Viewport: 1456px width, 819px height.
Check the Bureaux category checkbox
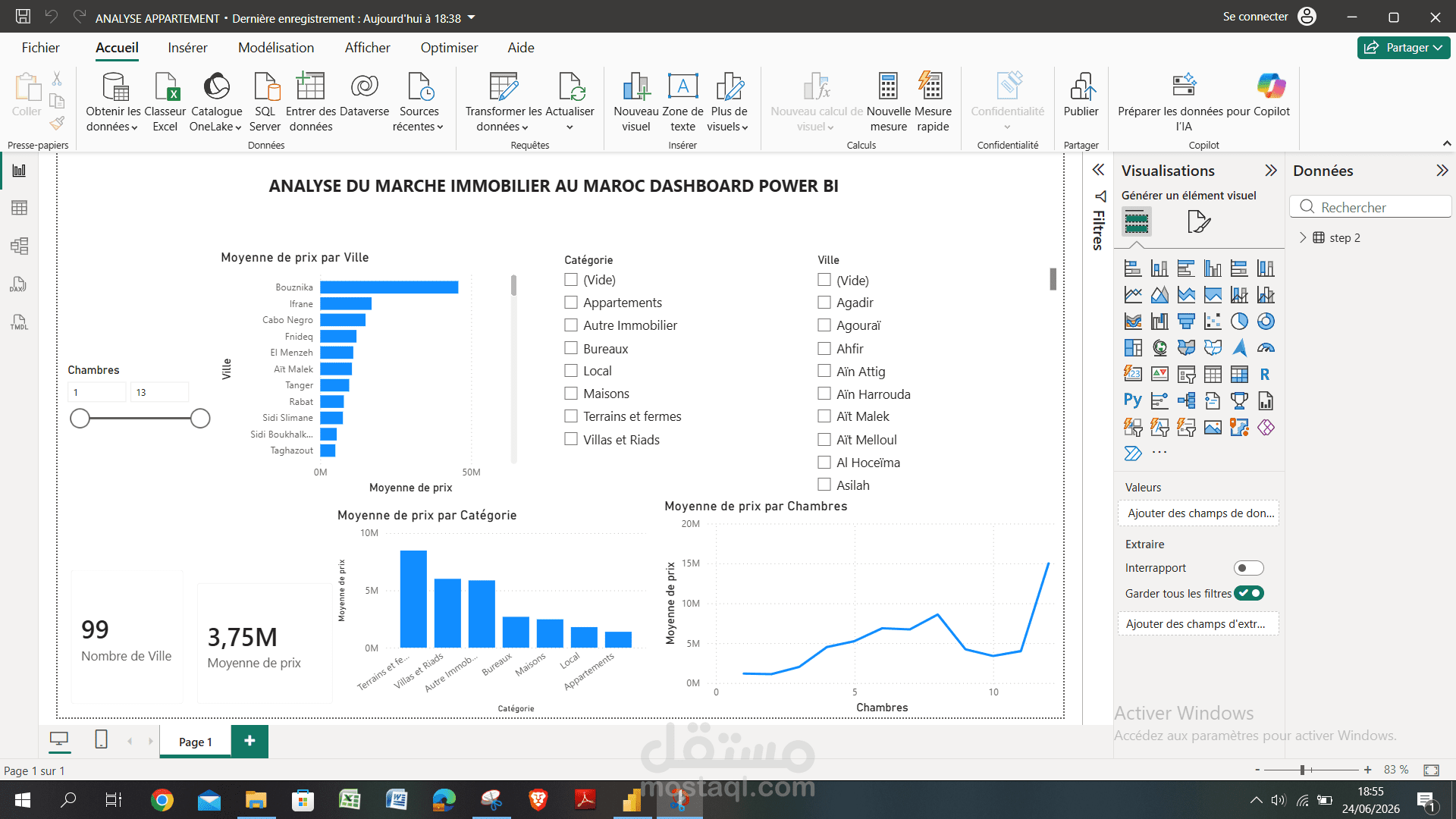[x=571, y=348]
